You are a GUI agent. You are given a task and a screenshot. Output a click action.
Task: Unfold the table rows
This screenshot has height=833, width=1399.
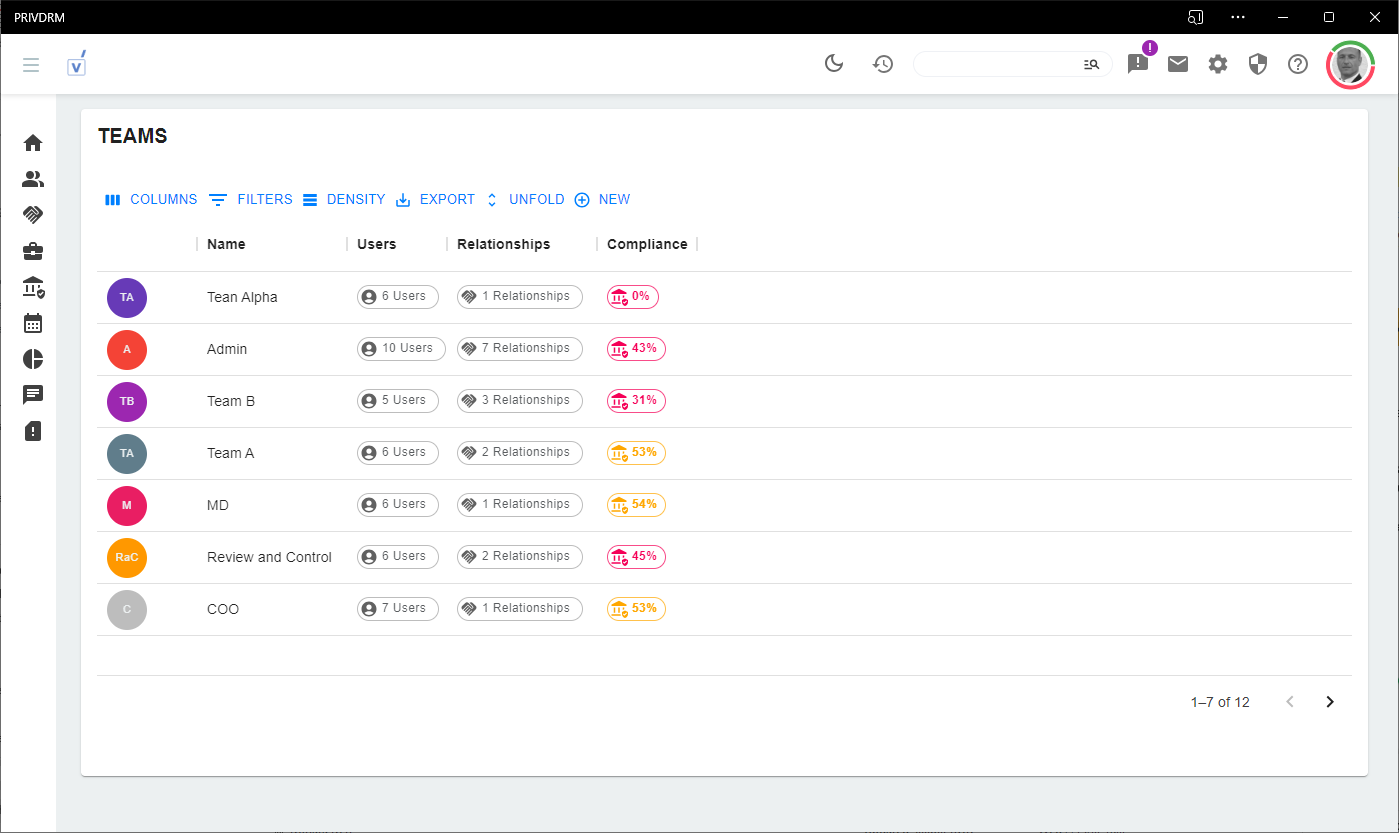click(525, 200)
